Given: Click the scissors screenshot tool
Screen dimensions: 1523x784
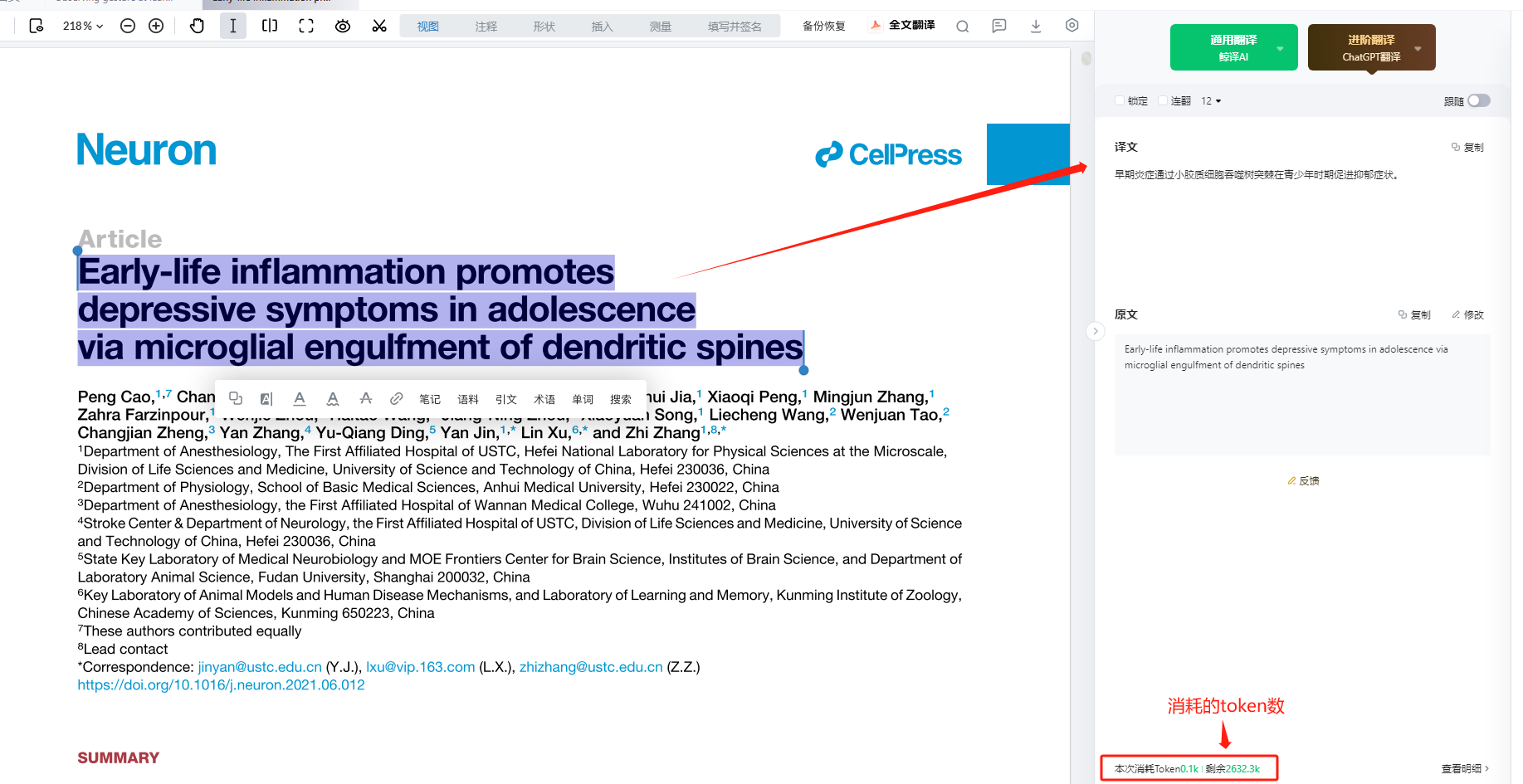Looking at the screenshot, I should click(379, 26).
